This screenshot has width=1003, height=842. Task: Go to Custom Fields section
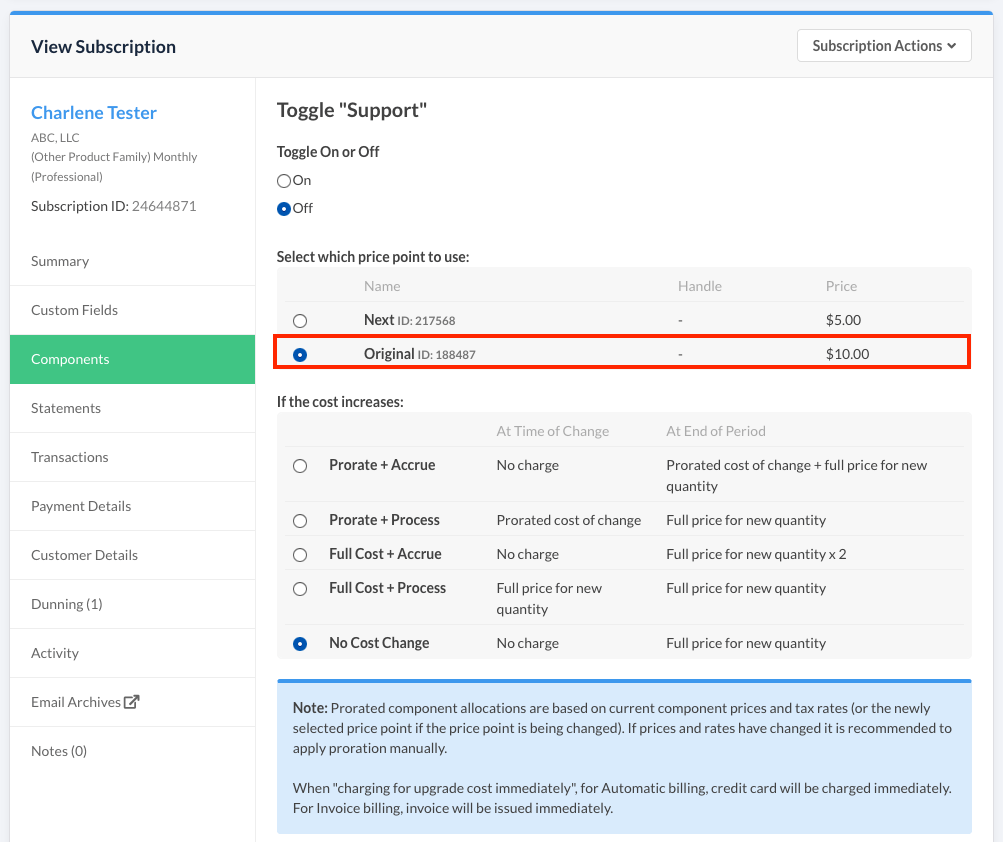(74, 310)
